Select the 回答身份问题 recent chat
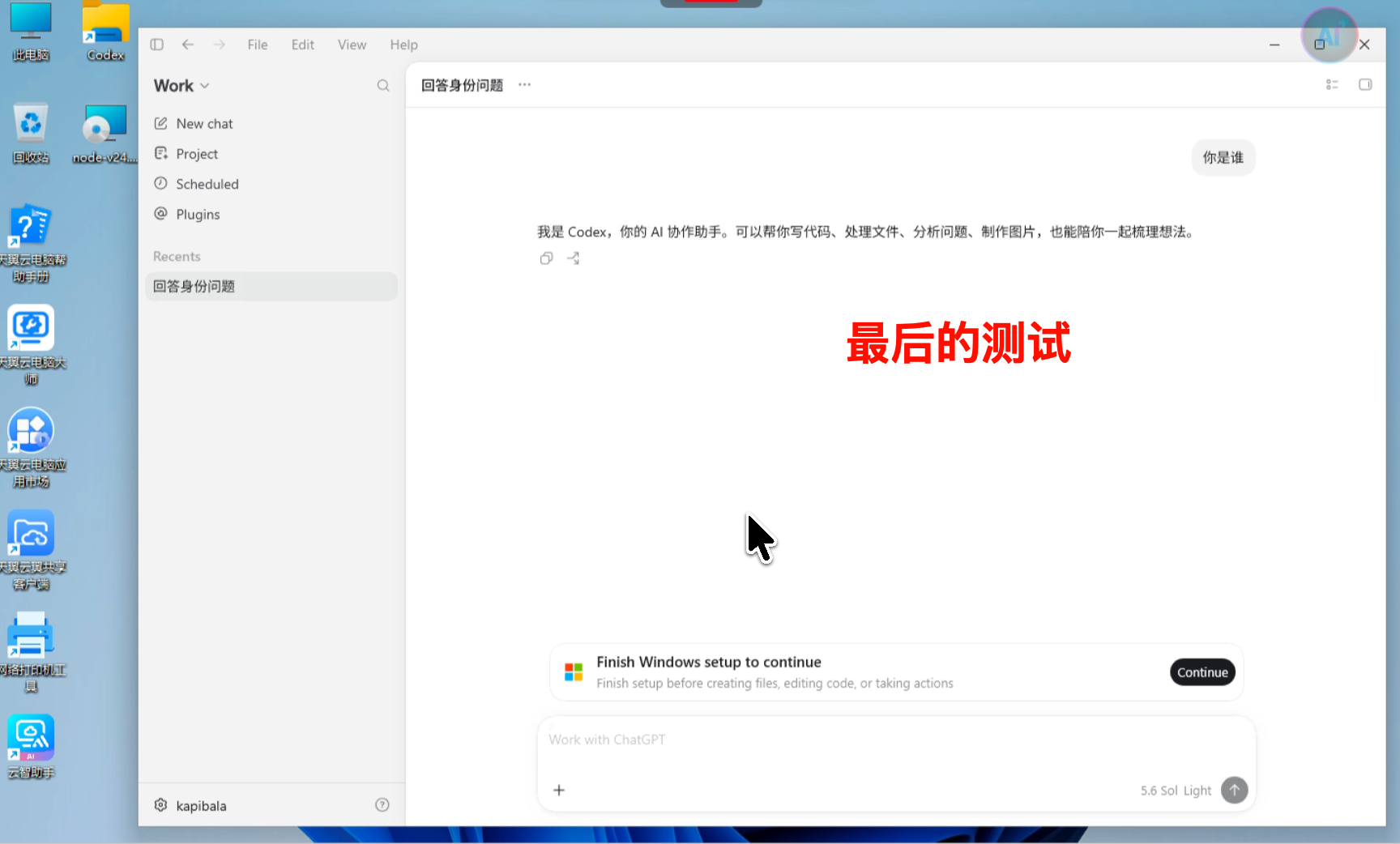This screenshot has height=844, width=1400. click(271, 287)
